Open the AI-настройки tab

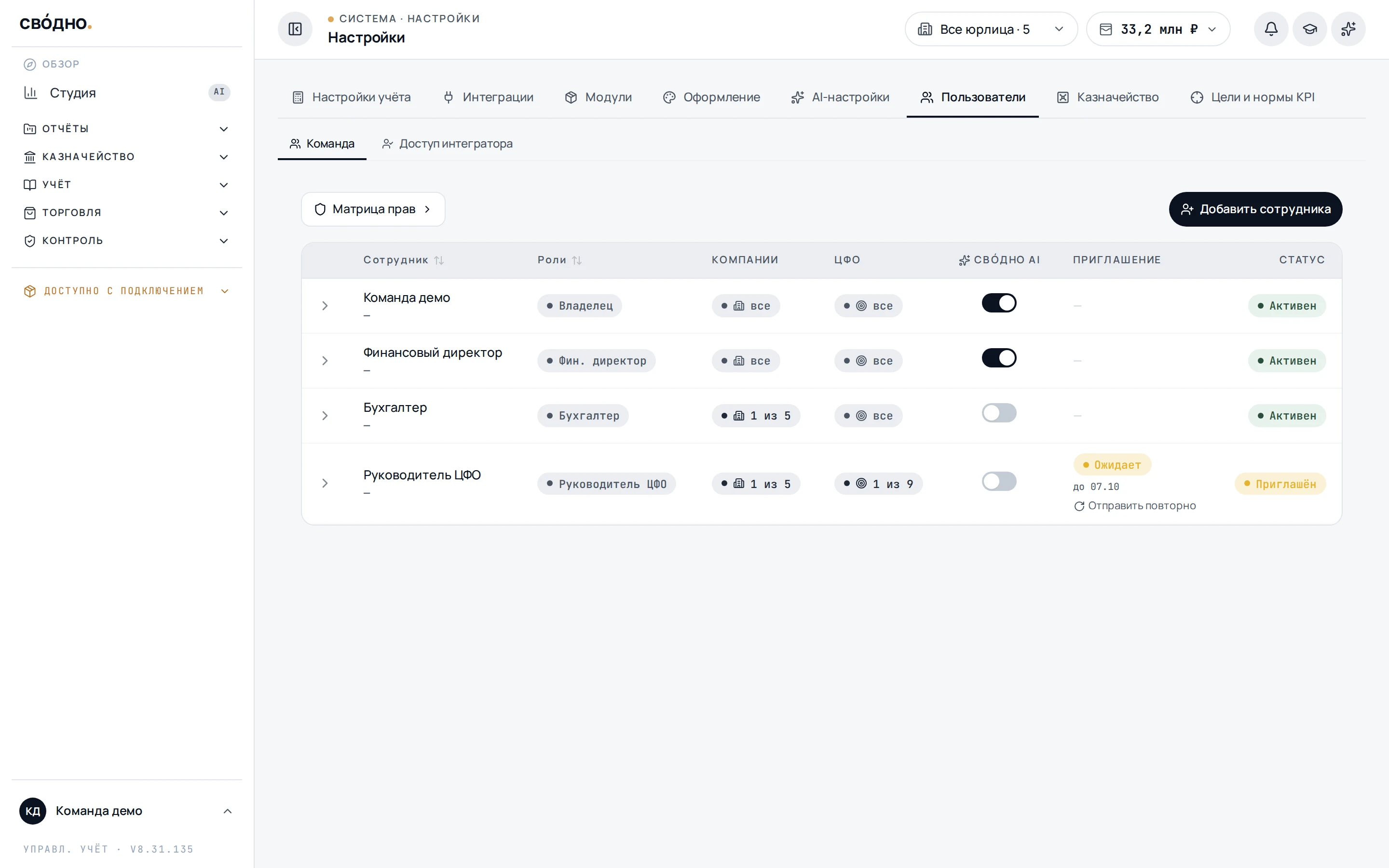tap(840, 97)
